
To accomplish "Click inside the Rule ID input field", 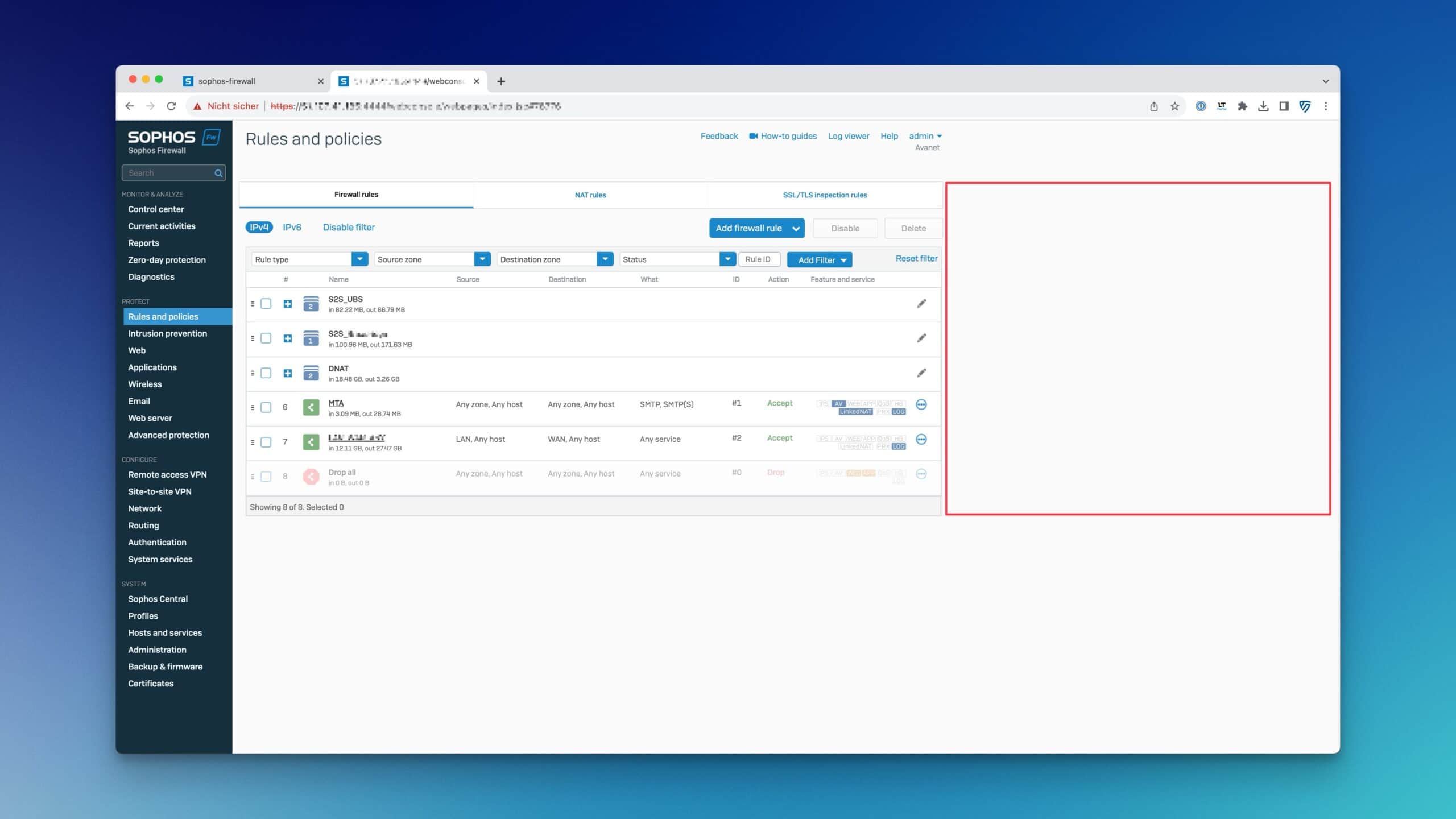I will 759,259.
